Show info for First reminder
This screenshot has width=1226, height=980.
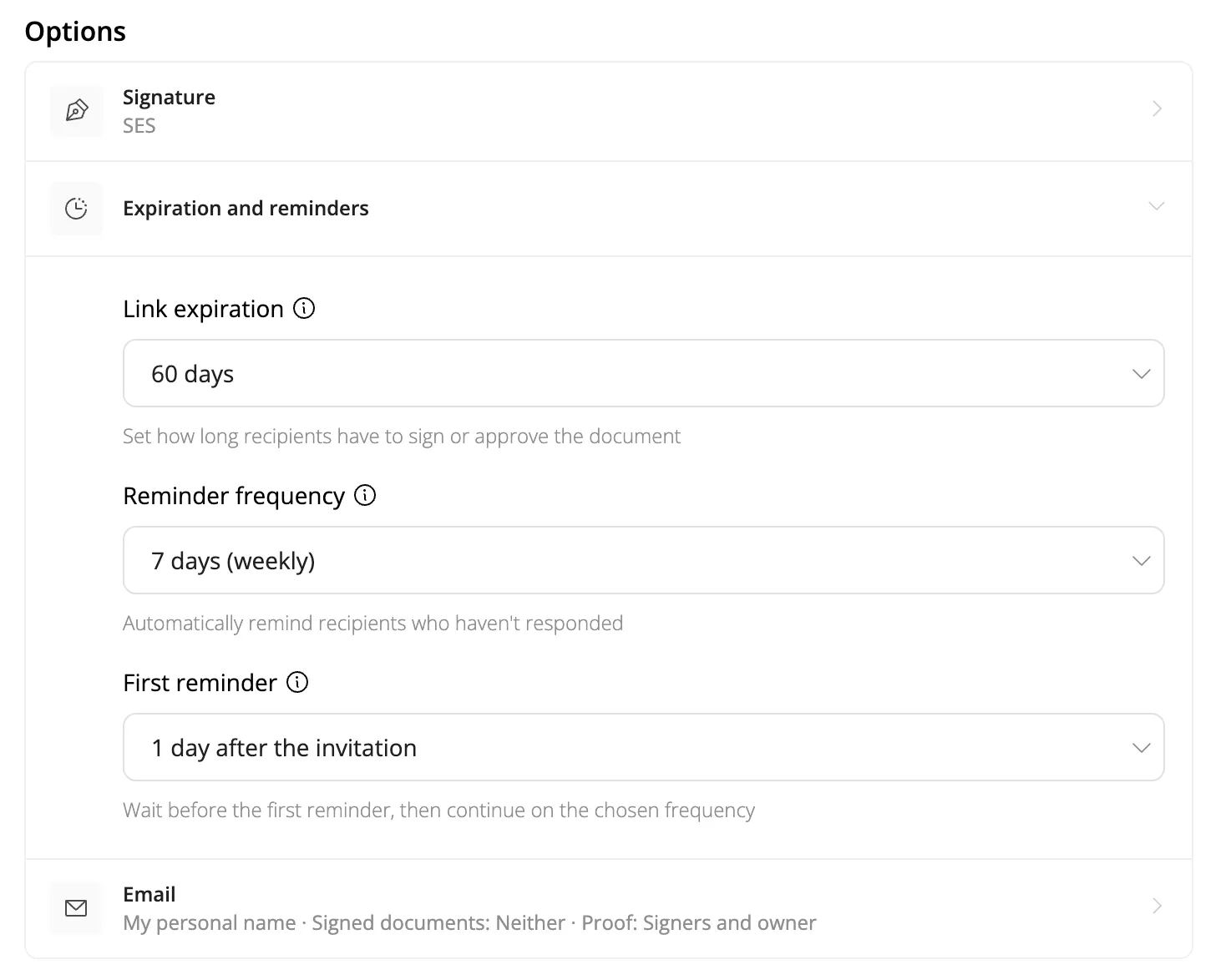297,683
